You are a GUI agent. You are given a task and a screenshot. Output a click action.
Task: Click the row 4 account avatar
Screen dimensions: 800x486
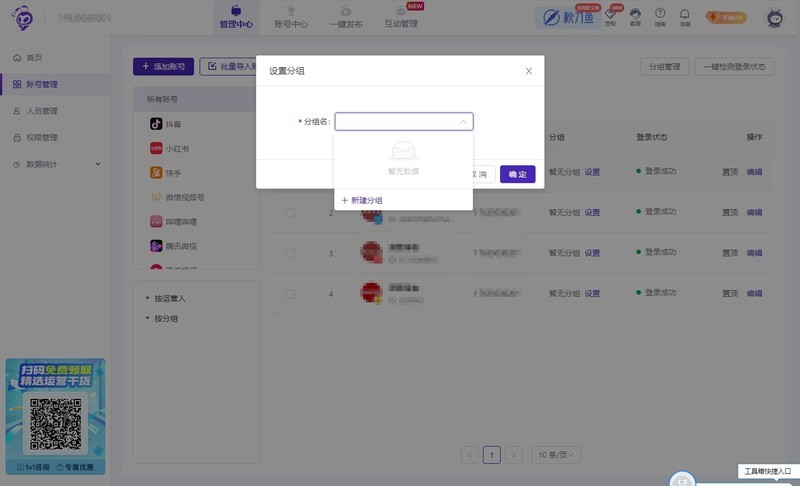371,293
